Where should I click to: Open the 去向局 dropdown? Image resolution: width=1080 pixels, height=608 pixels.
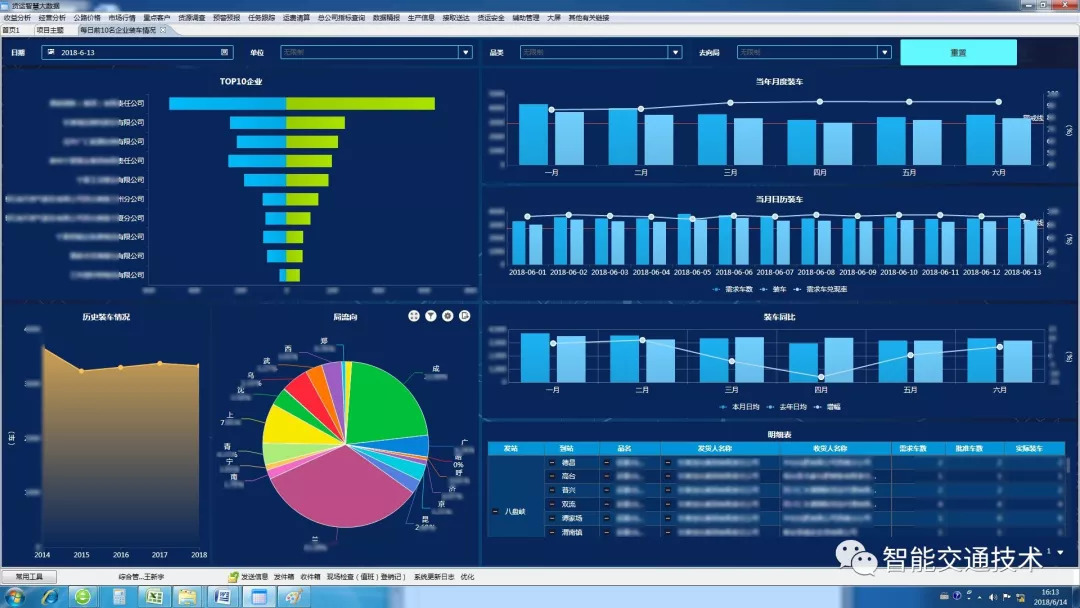(884, 52)
